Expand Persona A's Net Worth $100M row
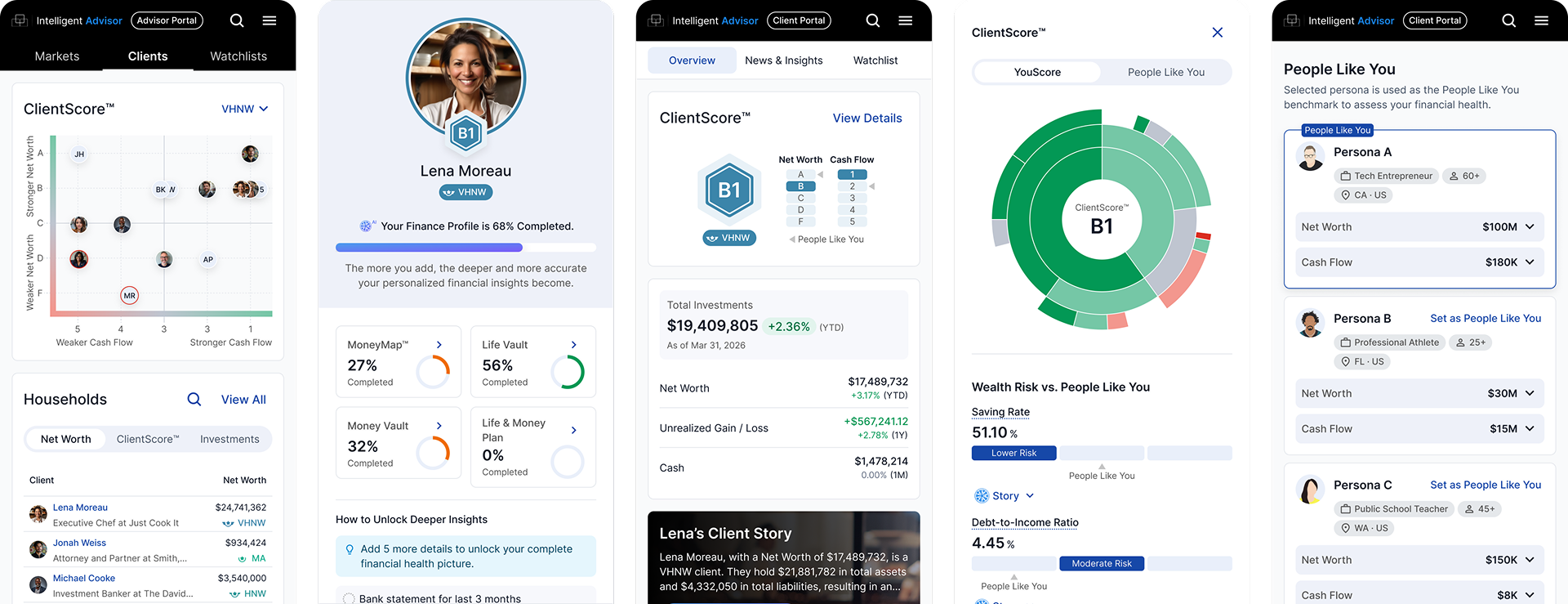This screenshot has height=604, width=1568. [x=1419, y=227]
